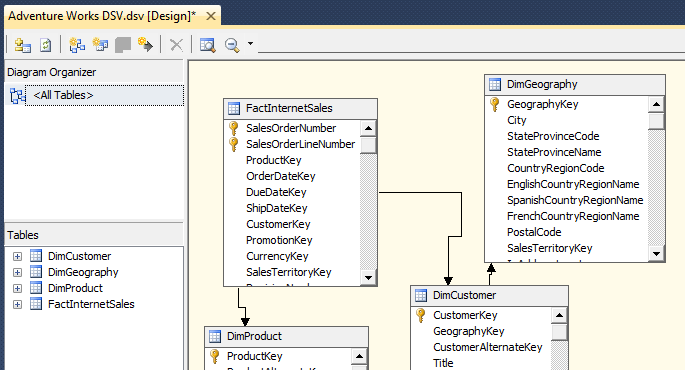Select the CustomerAlternateKey column
Screen dimensions: 685x370
[488, 347]
